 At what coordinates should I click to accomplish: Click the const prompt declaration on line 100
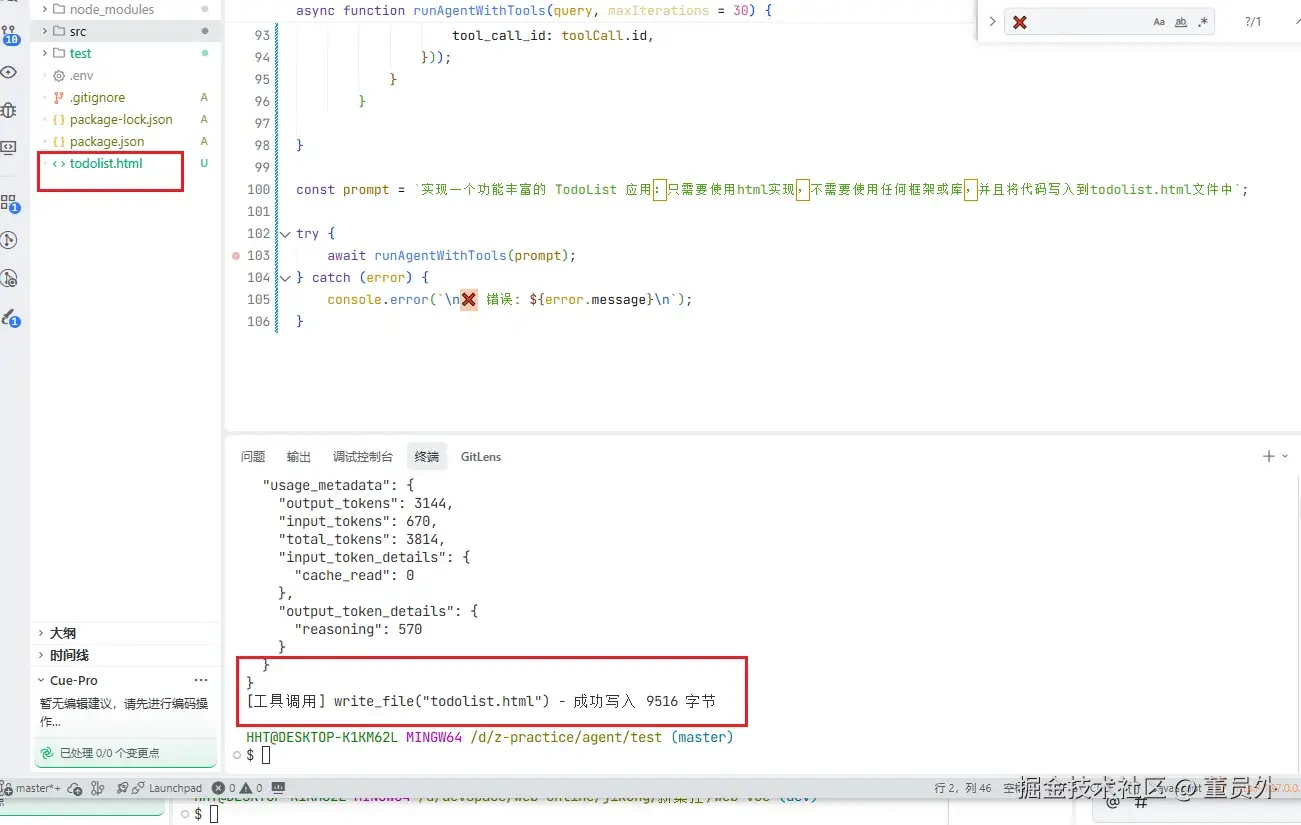[x=342, y=190]
